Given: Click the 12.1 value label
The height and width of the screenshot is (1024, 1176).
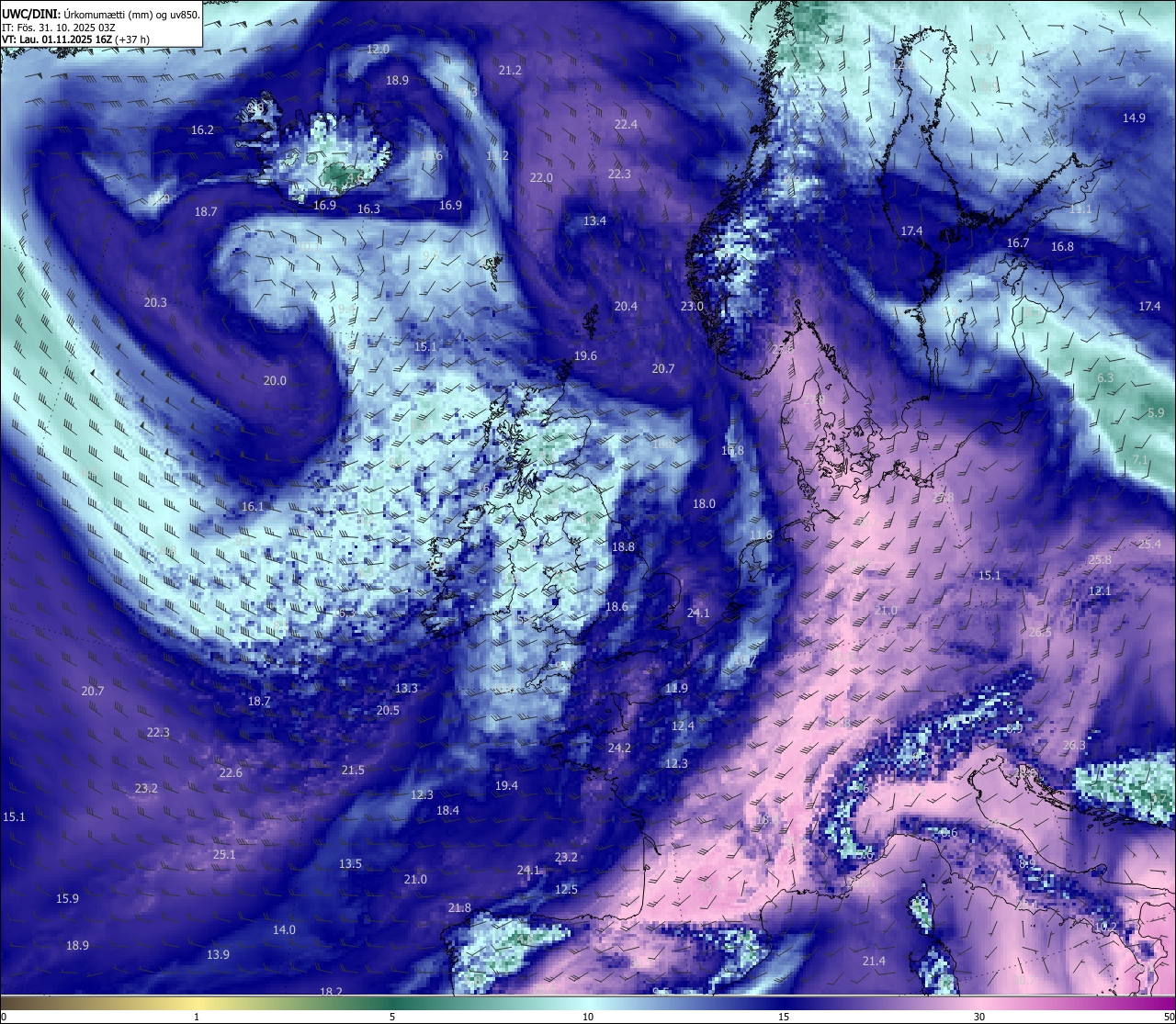Looking at the screenshot, I should click(x=1100, y=591).
